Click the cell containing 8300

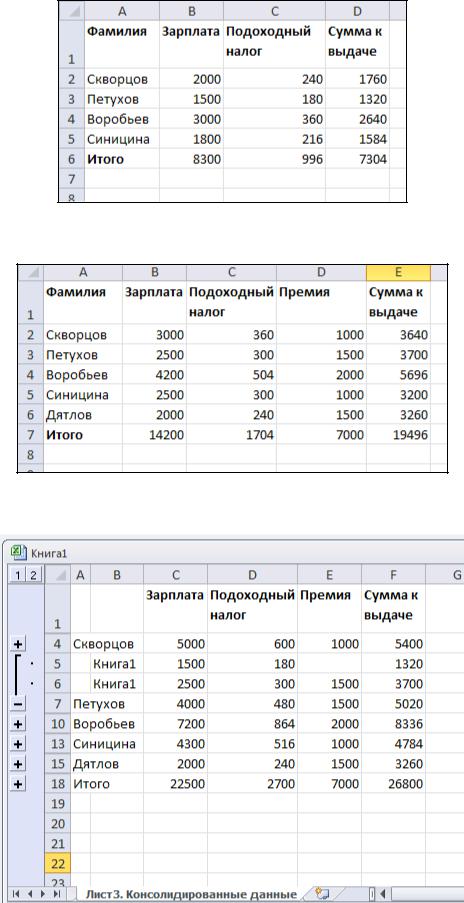click(x=192, y=159)
